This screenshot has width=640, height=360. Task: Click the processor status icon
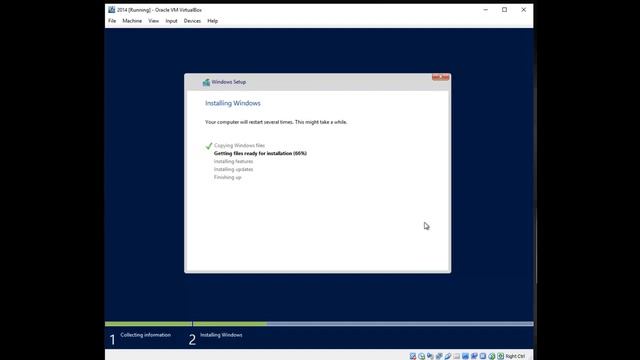(x=483, y=356)
